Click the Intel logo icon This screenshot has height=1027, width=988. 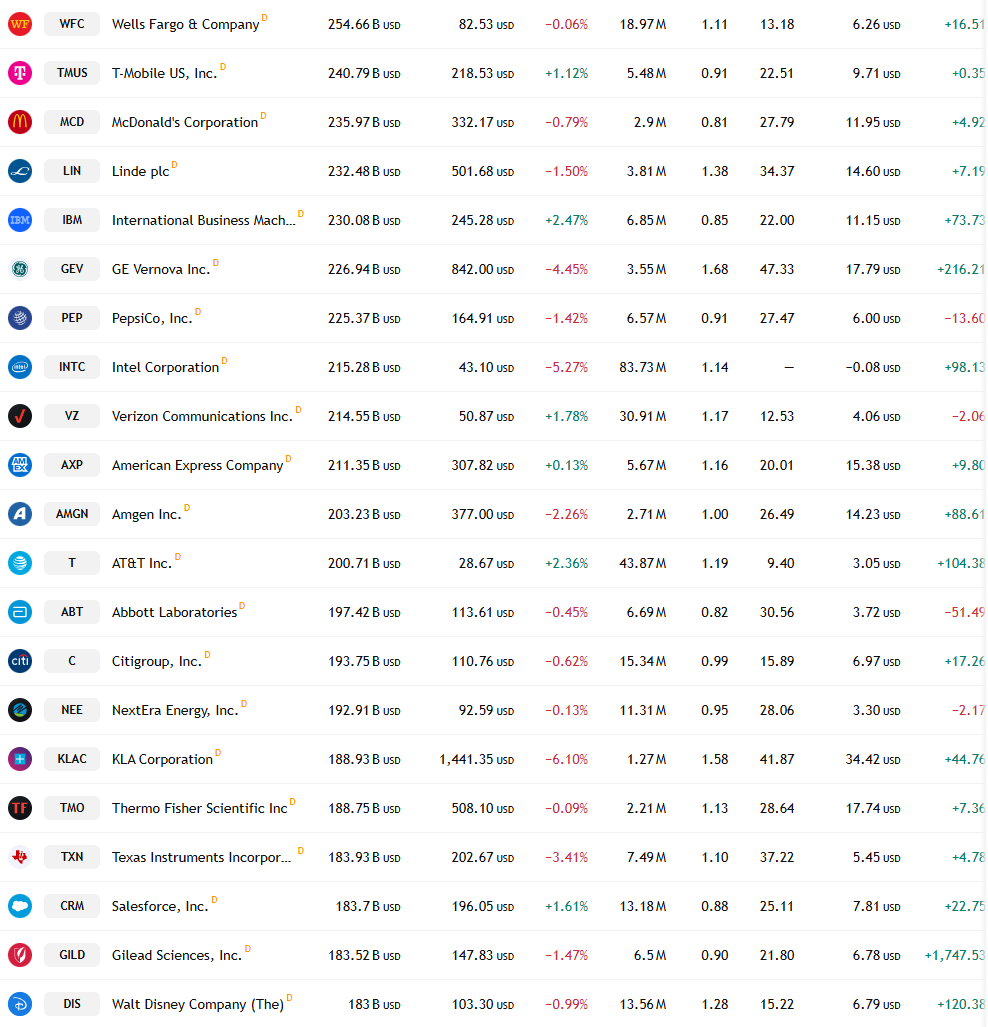[x=20, y=367]
